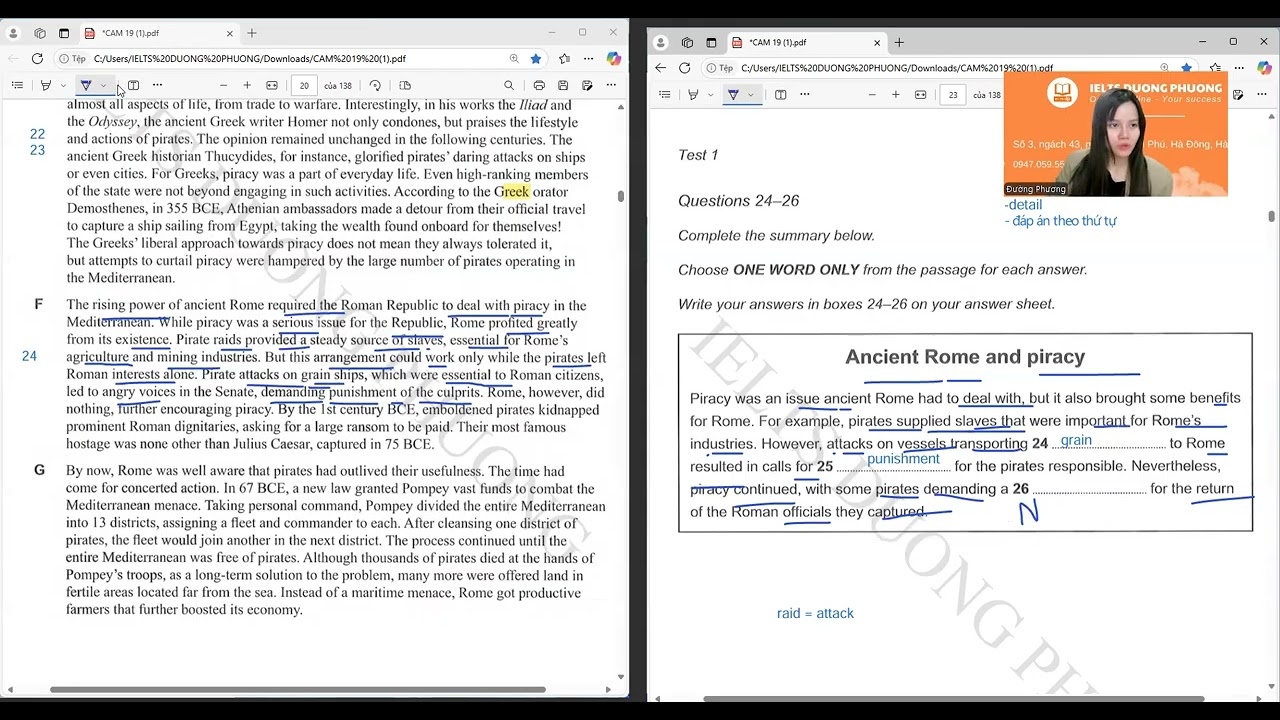
Task: Click magnifier zoom icon in left address bar
Action: (514, 59)
